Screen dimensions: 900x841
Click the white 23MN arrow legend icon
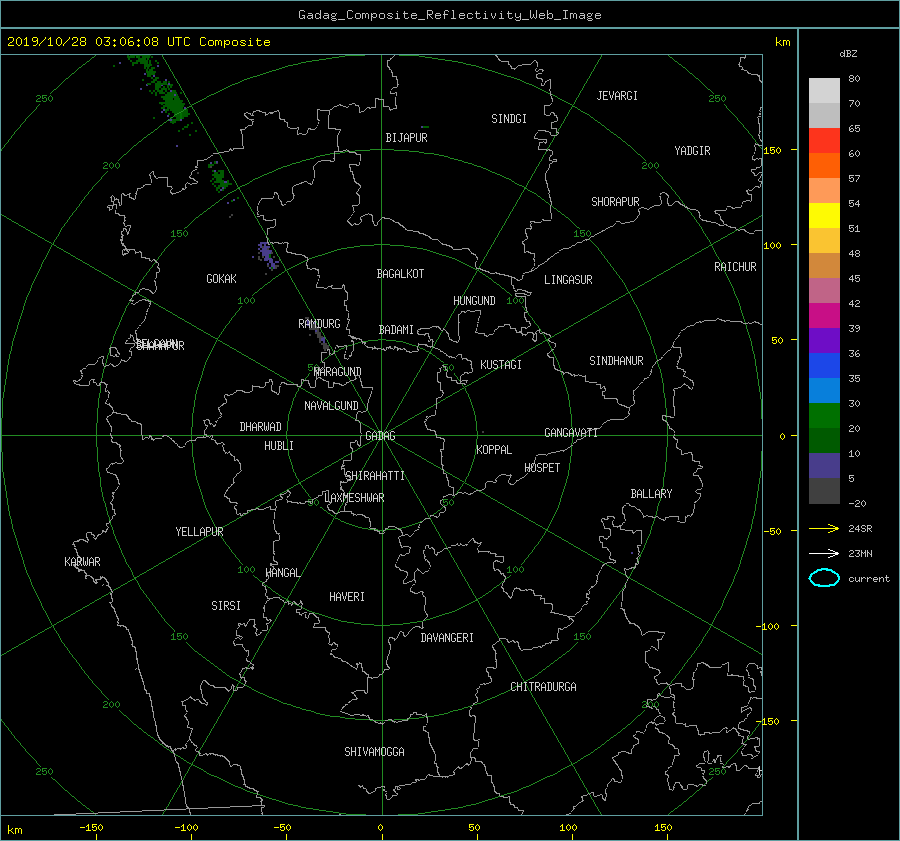[824, 553]
